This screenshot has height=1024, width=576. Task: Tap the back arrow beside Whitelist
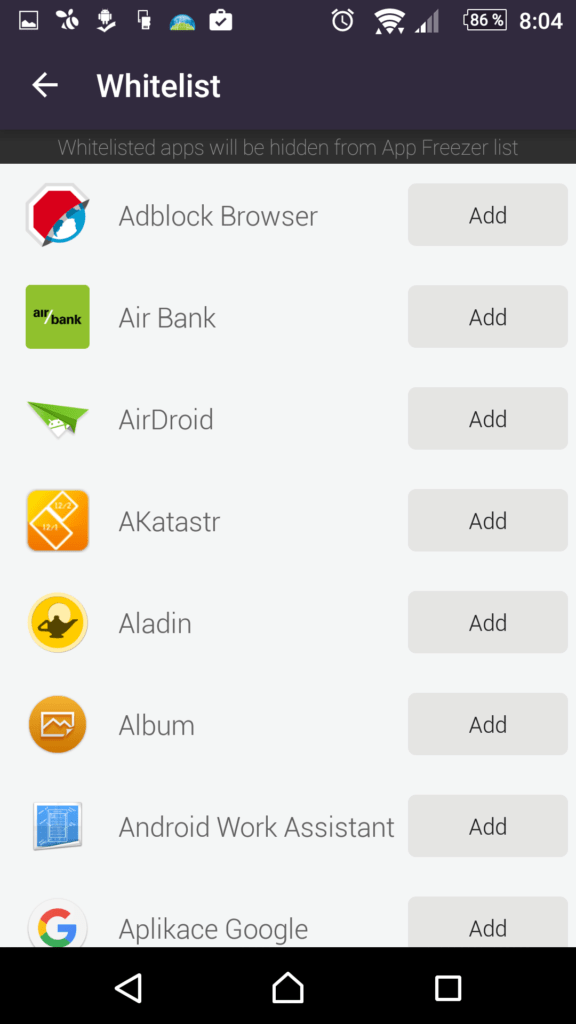tap(45, 86)
